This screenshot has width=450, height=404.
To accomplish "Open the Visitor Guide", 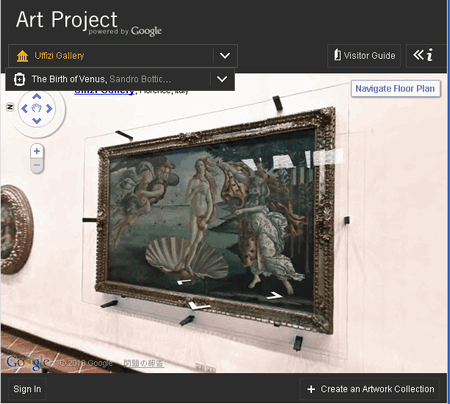I will (x=364, y=56).
